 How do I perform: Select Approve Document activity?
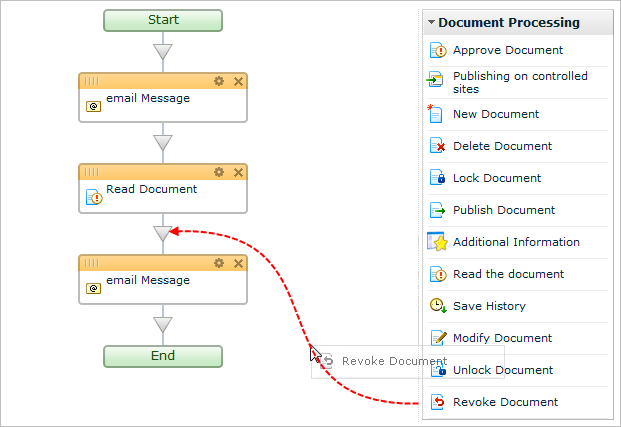(507, 50)
